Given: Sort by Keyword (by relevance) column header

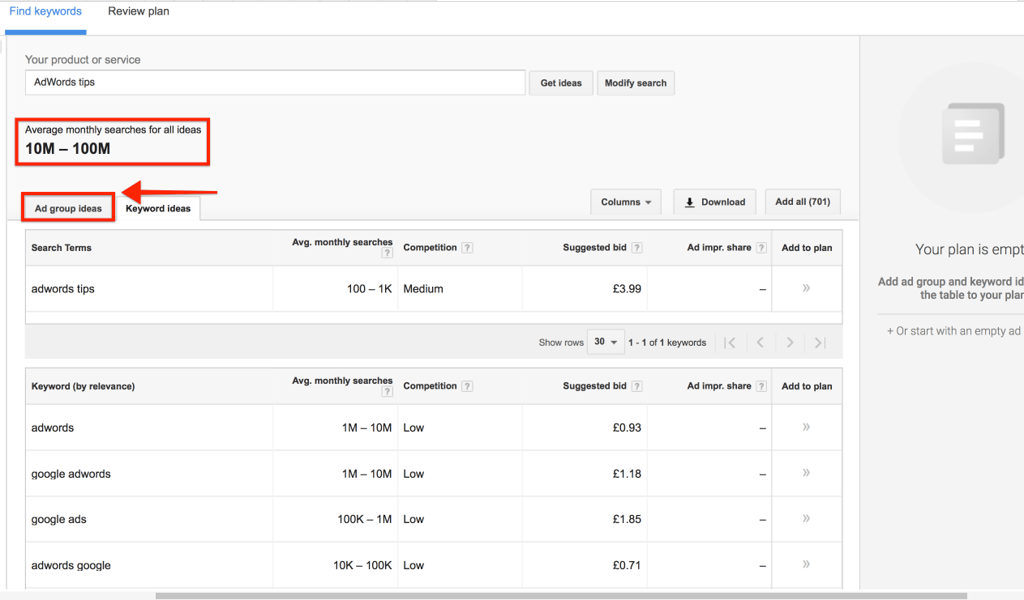Looking at the screenshot, I should [83, 387].
